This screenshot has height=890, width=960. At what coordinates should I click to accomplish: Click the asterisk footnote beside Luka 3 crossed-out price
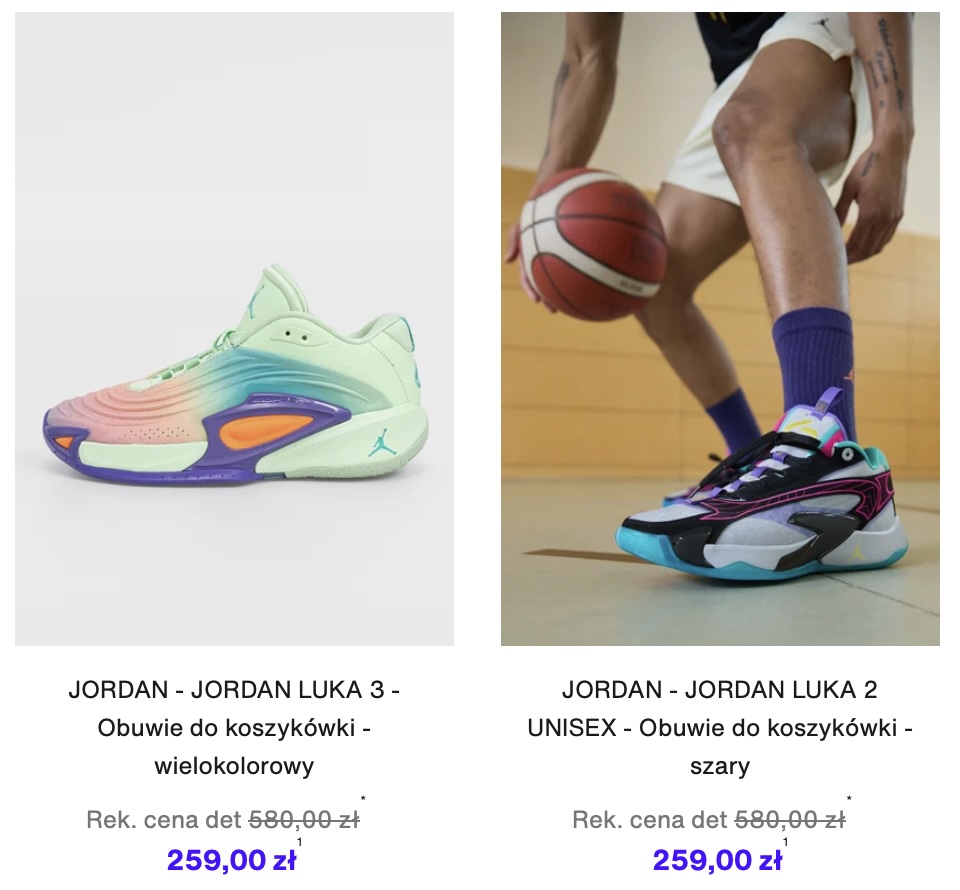click(363, 799)
